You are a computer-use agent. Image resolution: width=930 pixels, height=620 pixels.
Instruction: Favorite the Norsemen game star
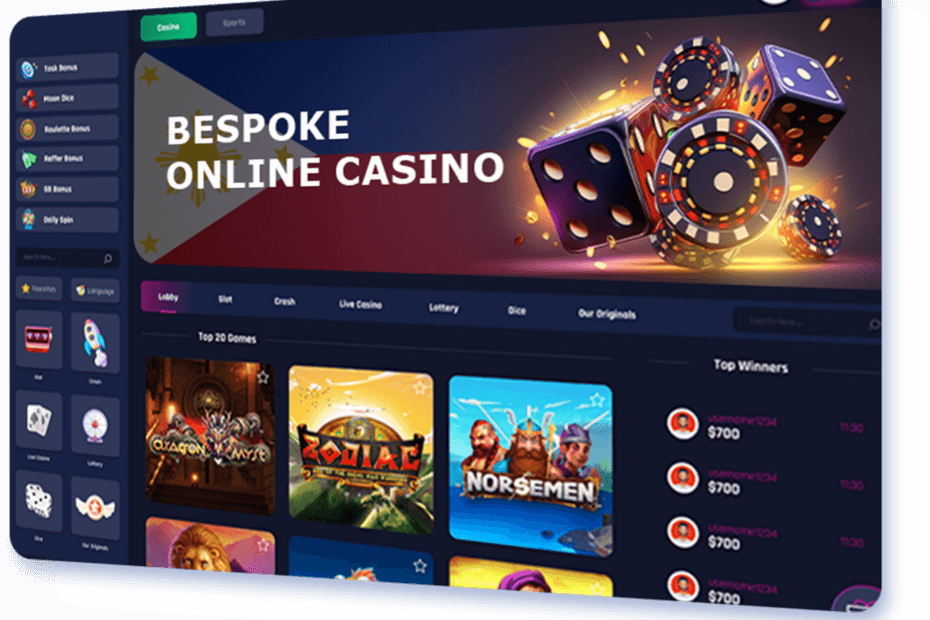[x=597, y=400]
